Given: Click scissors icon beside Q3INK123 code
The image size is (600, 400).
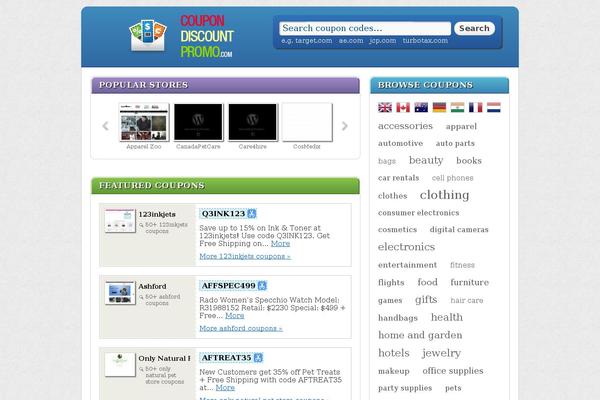Looking at the screenshot, I should (251, 214).
